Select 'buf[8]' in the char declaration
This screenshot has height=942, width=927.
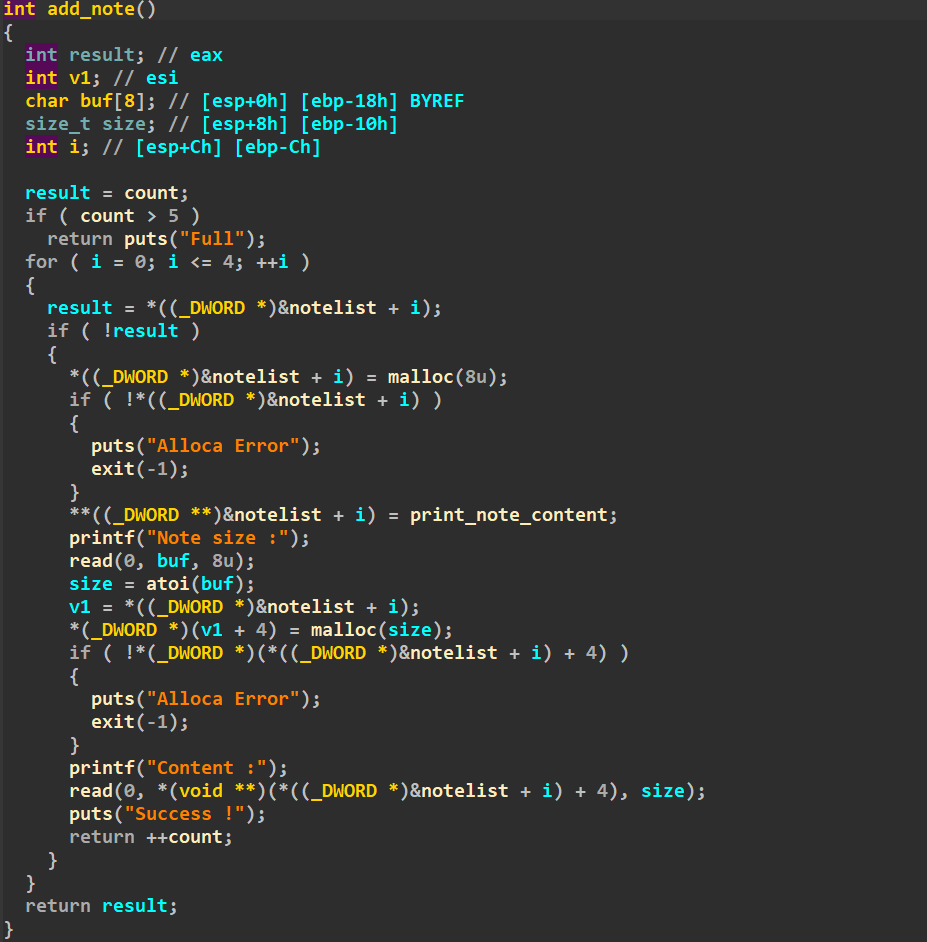click(112, 101)
